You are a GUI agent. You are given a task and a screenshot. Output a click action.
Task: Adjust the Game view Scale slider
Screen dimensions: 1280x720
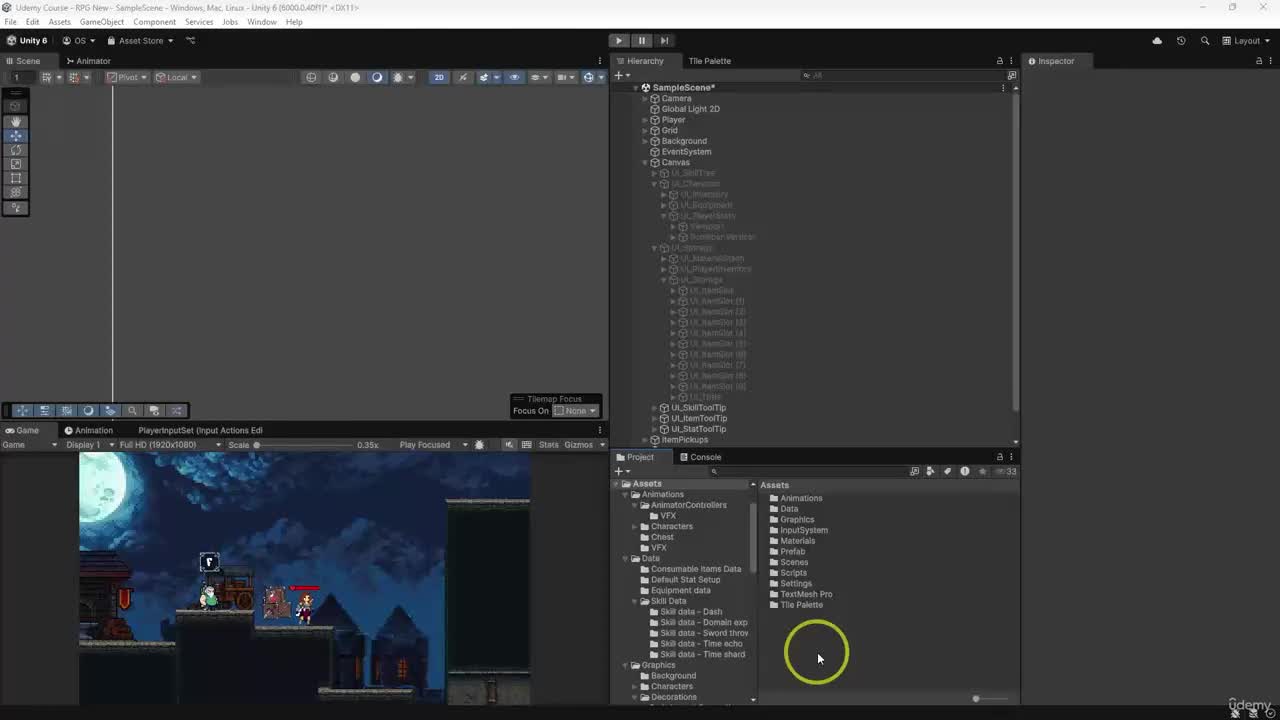303,445
